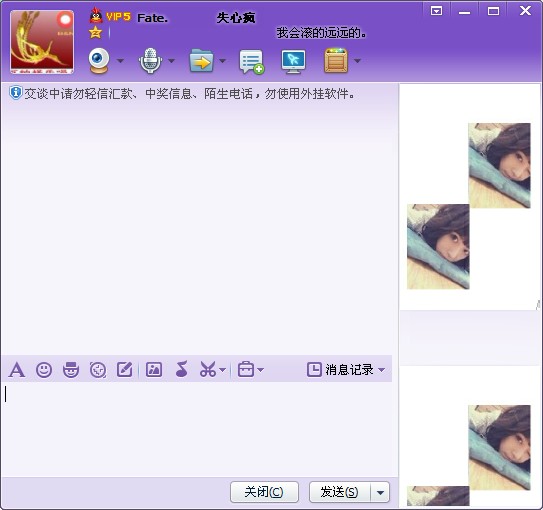Expand apps box options arrow
The height and width of the screenshot is (510, 543).
(x=357, y=61)
